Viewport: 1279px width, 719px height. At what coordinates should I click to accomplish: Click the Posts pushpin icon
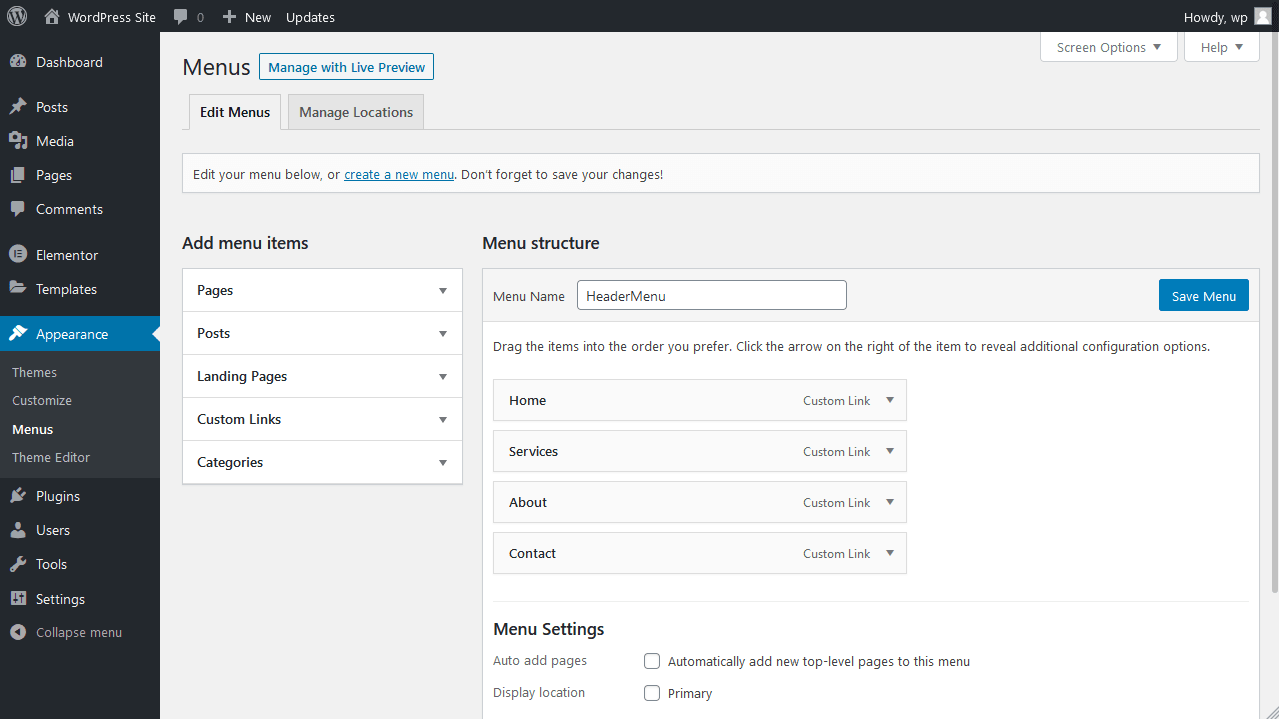[18, 107]
